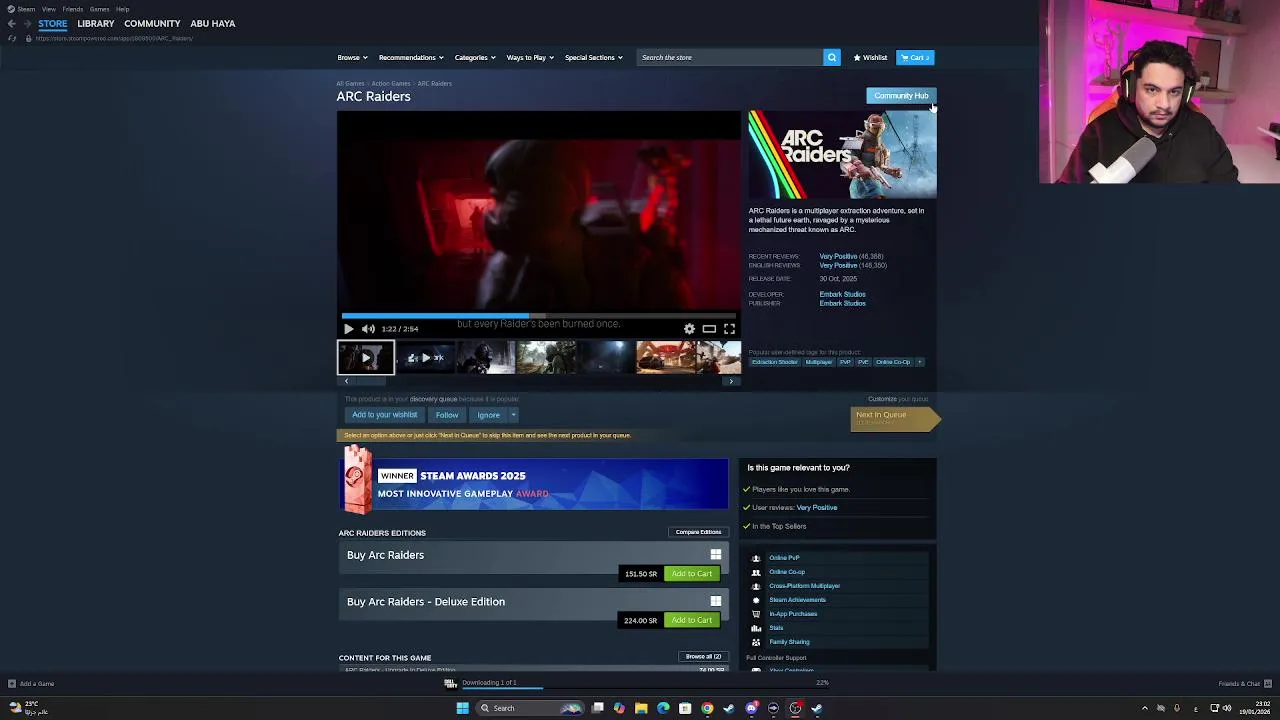Add ARC Raiders to your wishlist
The image size is (1280, 720).
coord(384,415)
